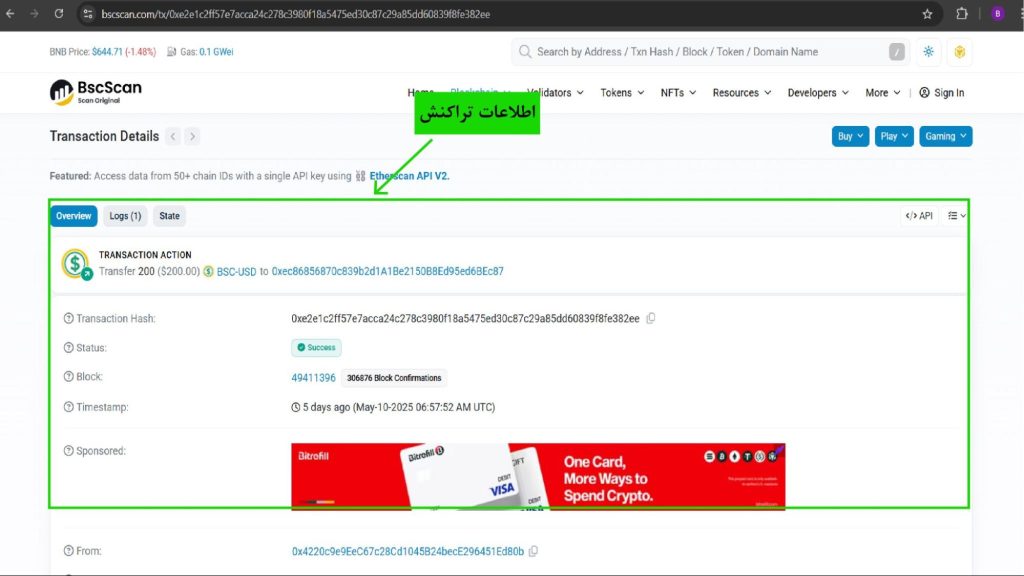The image size is (1024, 576).
Task: Go to next transaction arrow
Action: pyautogui.click(x=192, y=136)
